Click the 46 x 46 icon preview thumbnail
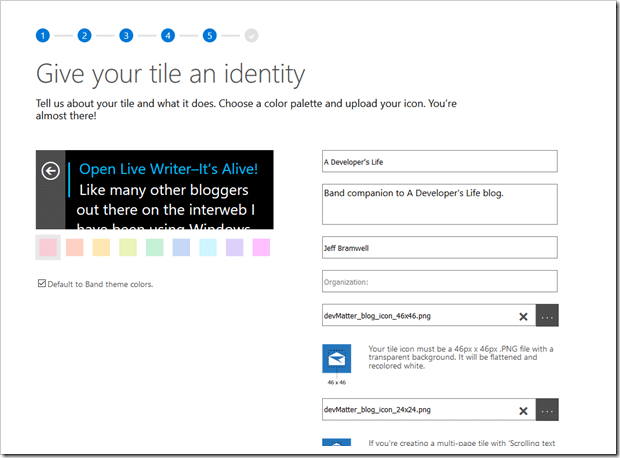The image size is (620, 458). point(336,359)
